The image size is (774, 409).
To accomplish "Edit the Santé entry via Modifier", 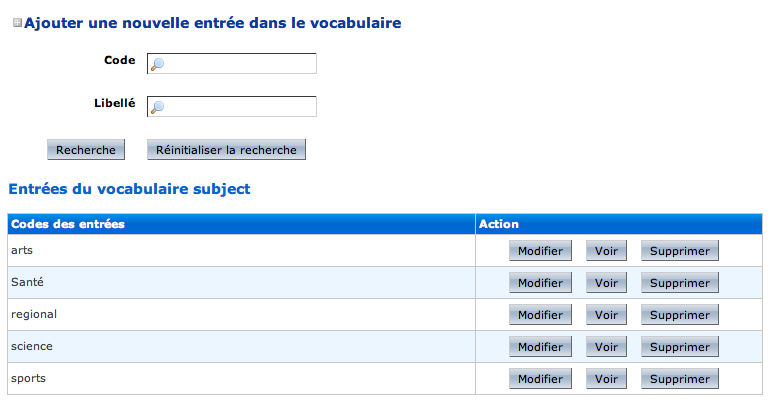I will 540,283.
